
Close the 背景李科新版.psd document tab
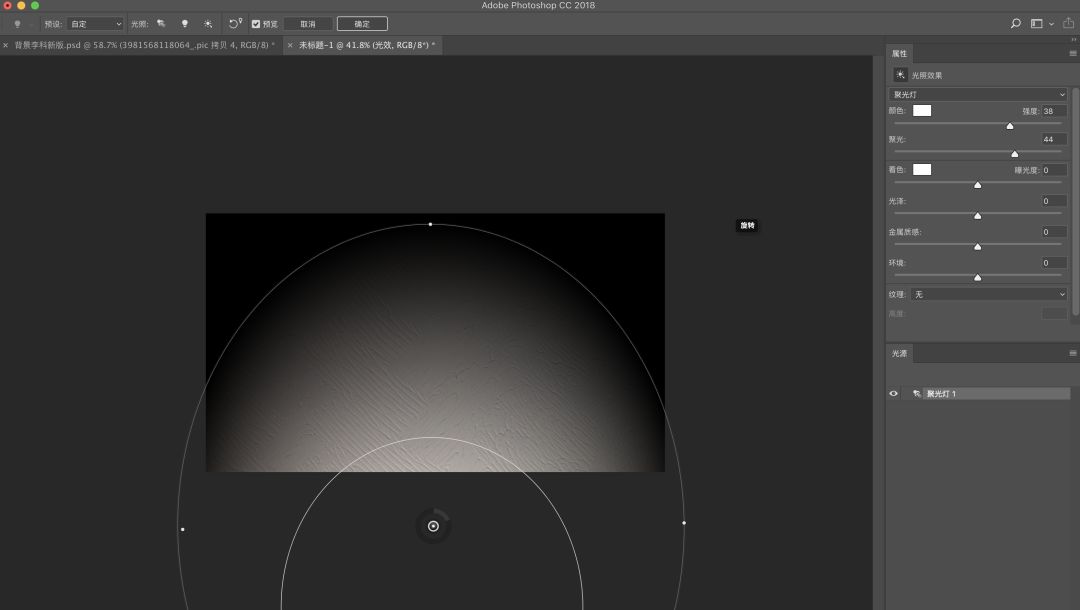tap(6, 45)
